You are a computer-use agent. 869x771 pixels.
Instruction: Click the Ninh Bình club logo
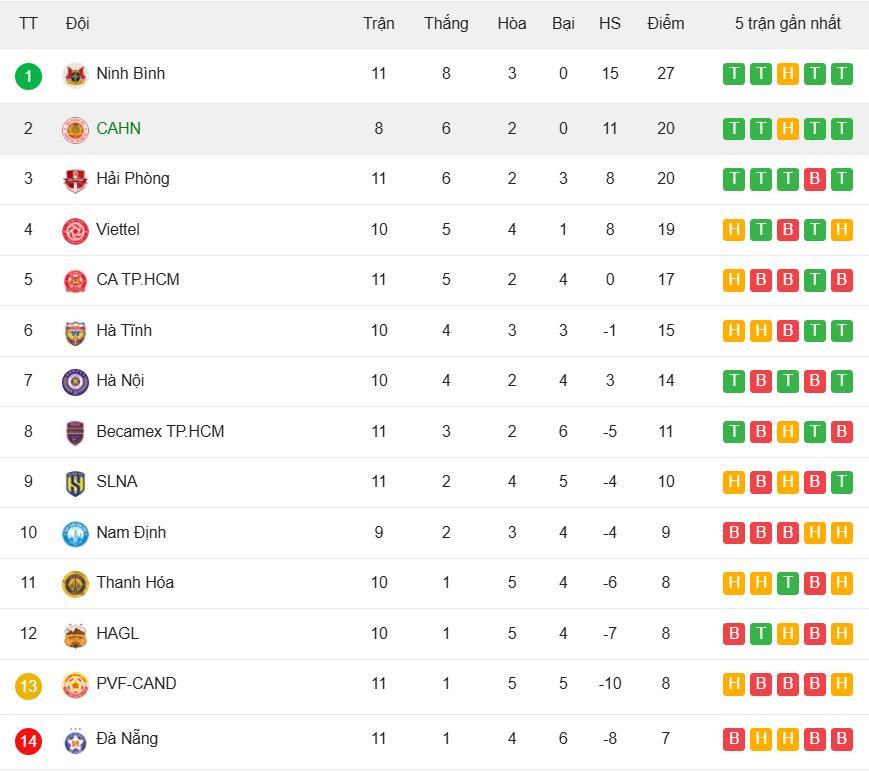pos(75,75)
